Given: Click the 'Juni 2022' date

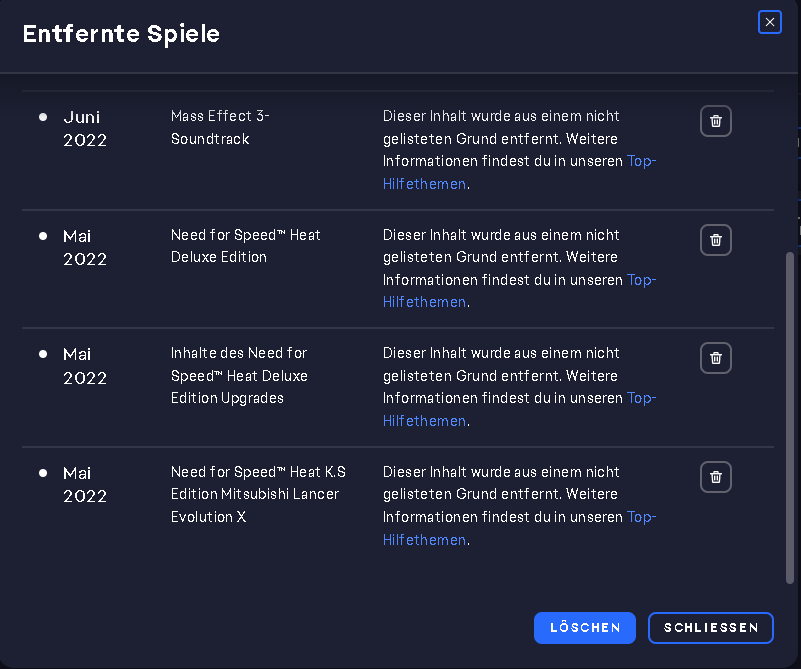Looking at the screenshot, I should click(85, 128).
